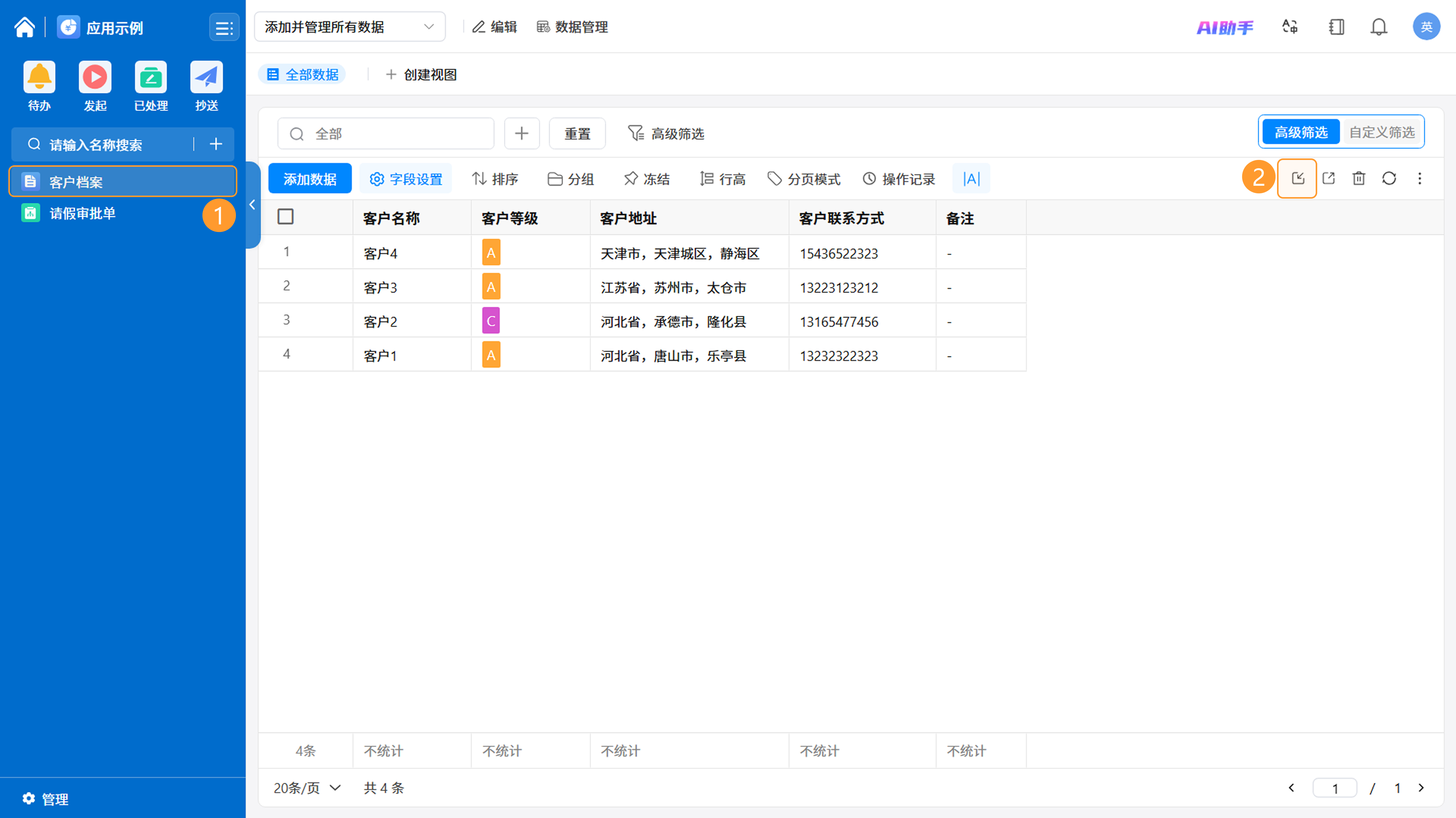Tick the select-all header checkbox
The width and height of the screenshot is (1456, 818).
click(286, 216)
